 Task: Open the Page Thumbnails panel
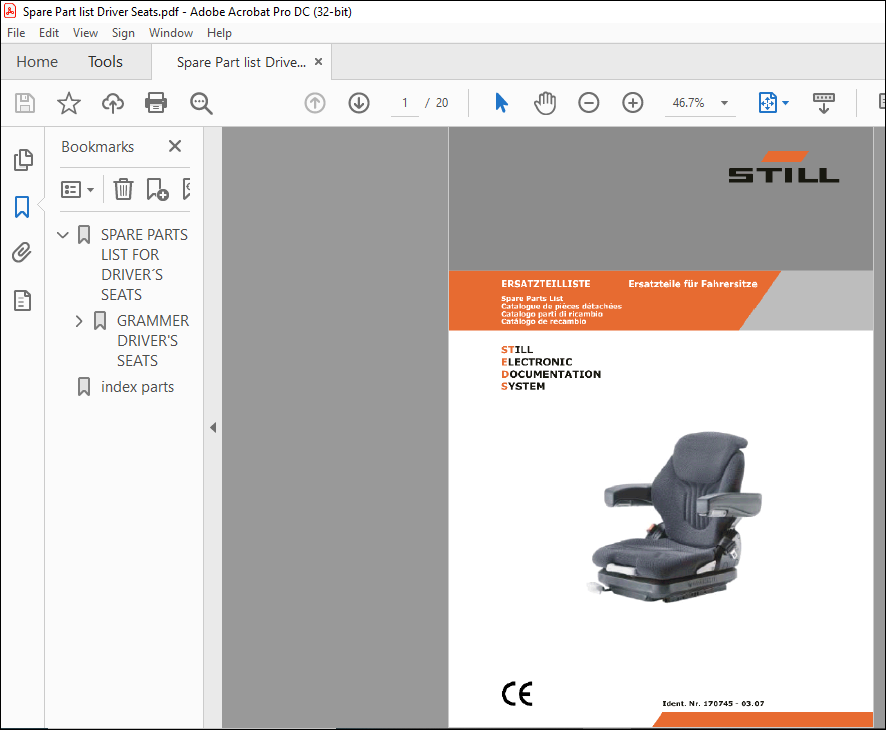click(23, 160)
